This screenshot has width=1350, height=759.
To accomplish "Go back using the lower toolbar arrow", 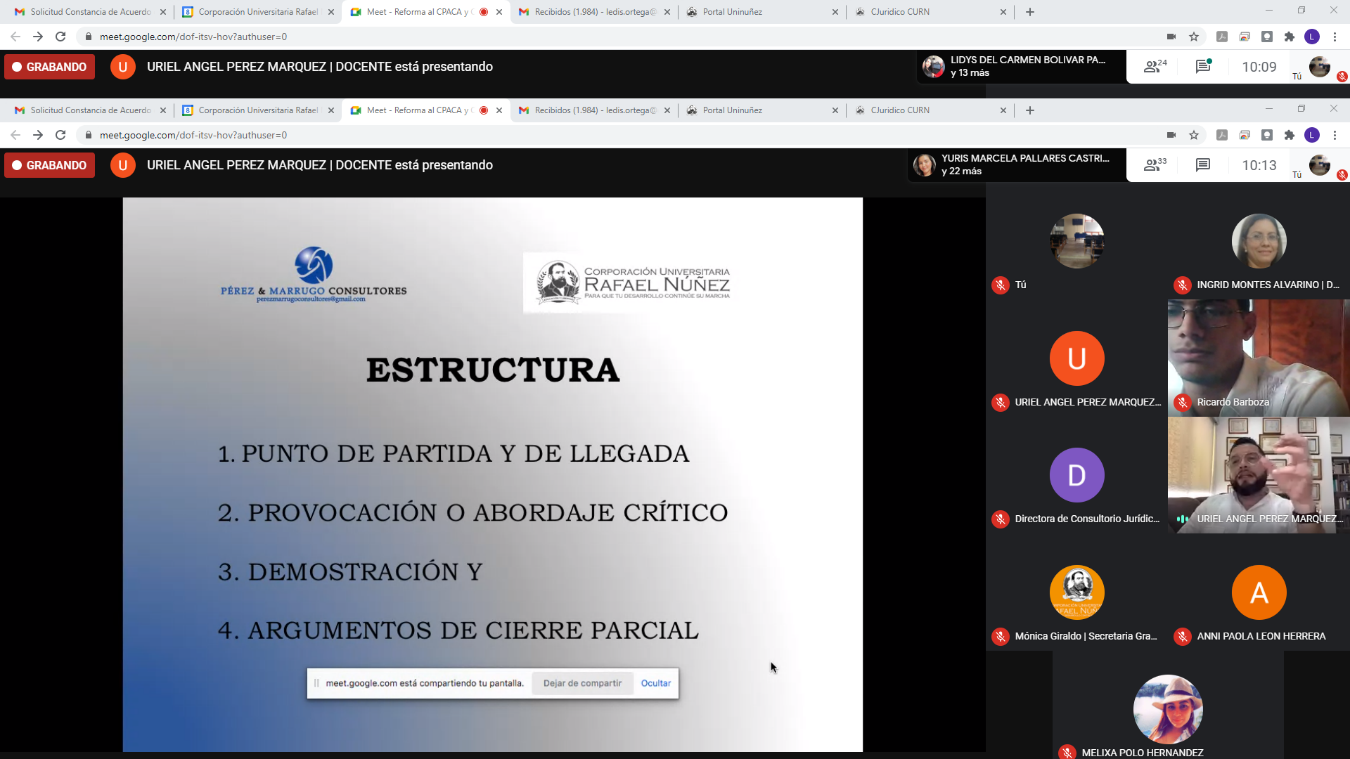I will [15, 135].
